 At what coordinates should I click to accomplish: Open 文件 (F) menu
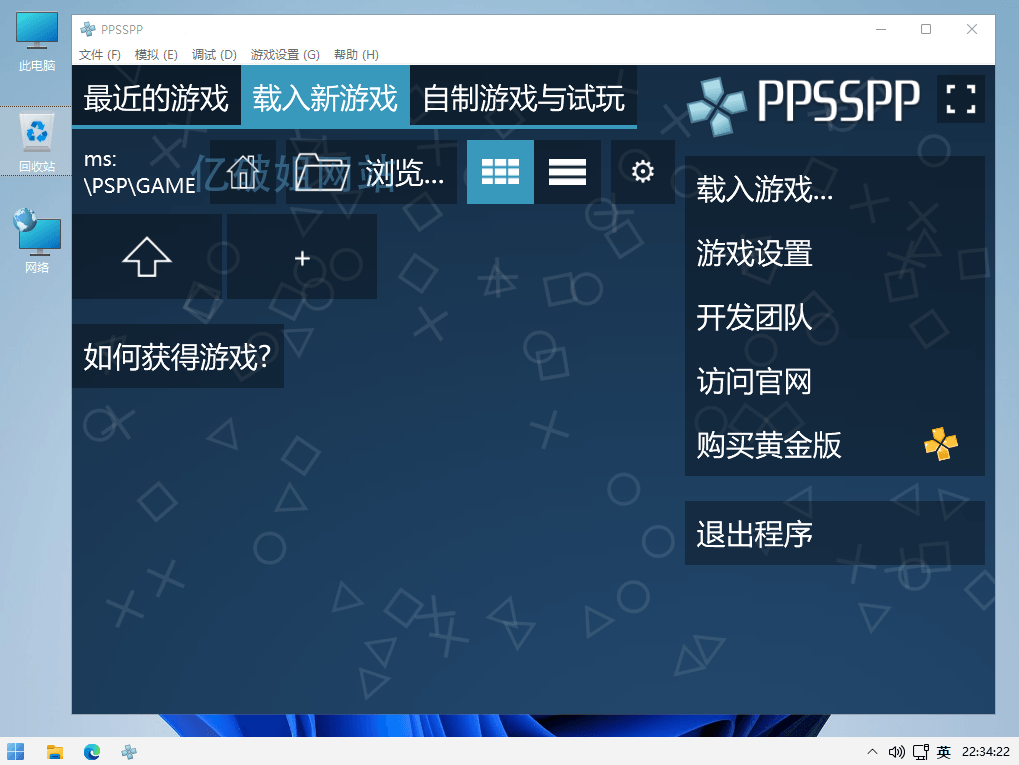100,55
